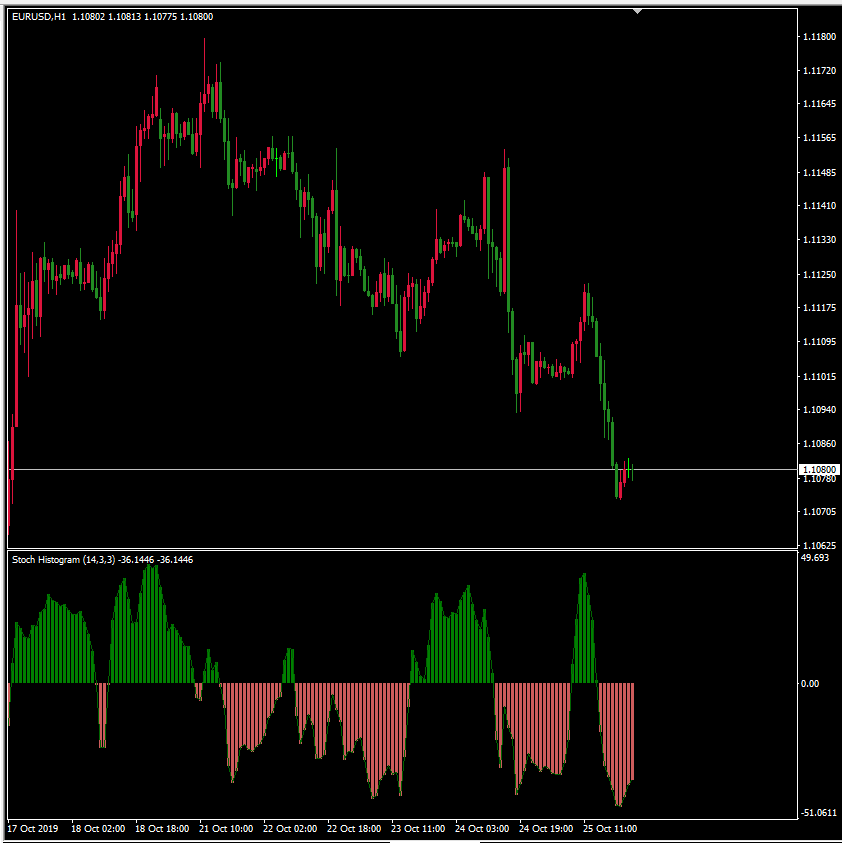Click the divider between chart and indicator window

tap(400, 549)
